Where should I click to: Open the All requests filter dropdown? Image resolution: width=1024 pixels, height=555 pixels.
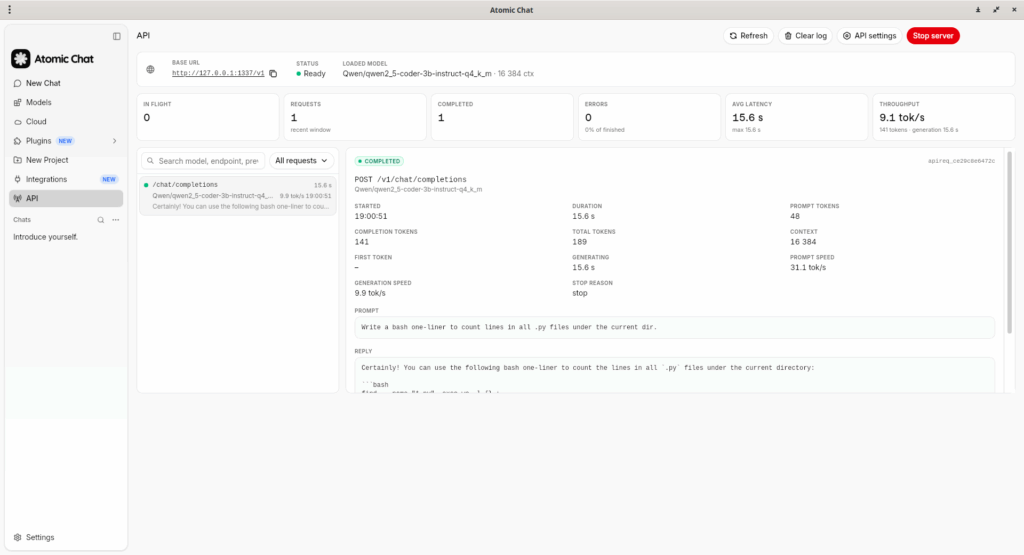point(301,161)
